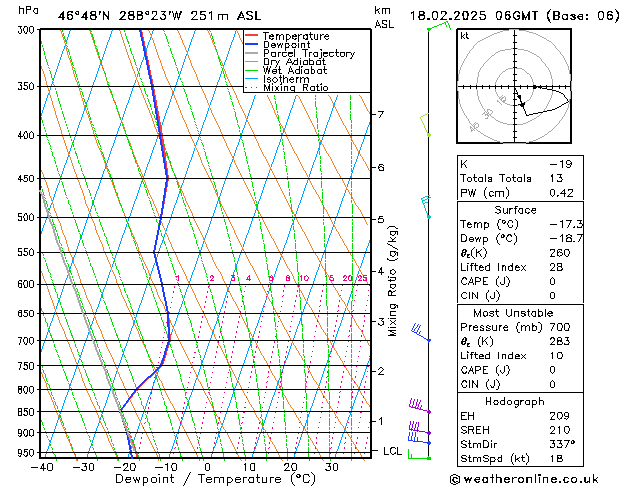Click the Dewpoint / Temperature (°C) axis title
629x486 pixels.
pyautogui.click(x=215, y=479)
